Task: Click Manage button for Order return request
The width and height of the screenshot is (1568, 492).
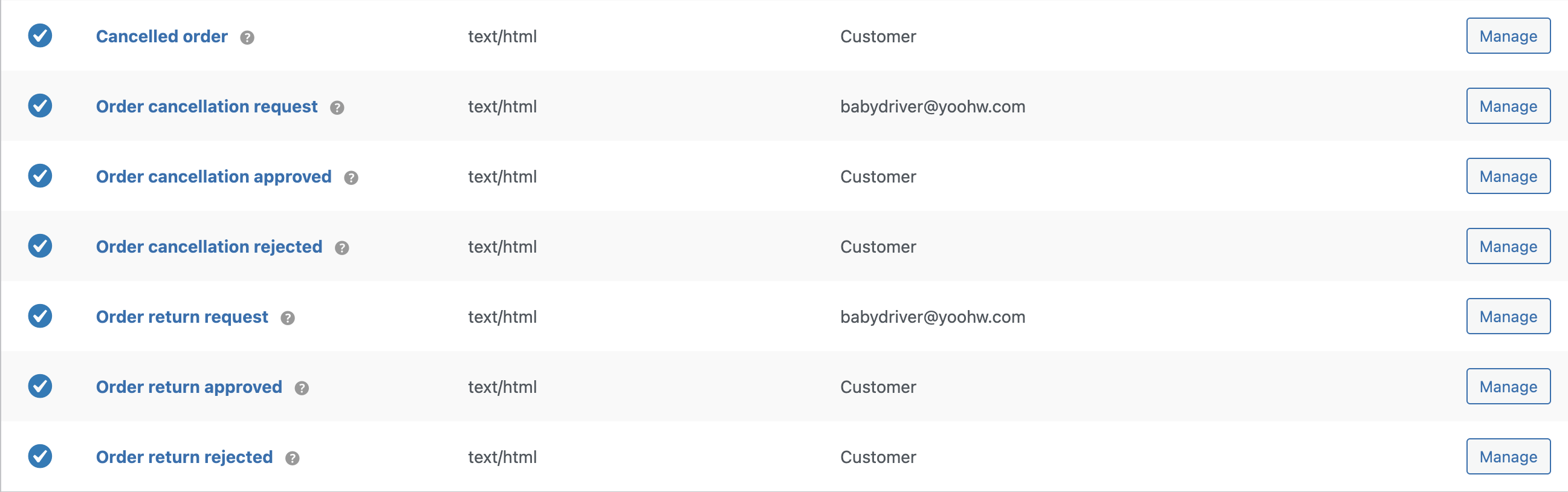Action: click(x=1508, y=316)
